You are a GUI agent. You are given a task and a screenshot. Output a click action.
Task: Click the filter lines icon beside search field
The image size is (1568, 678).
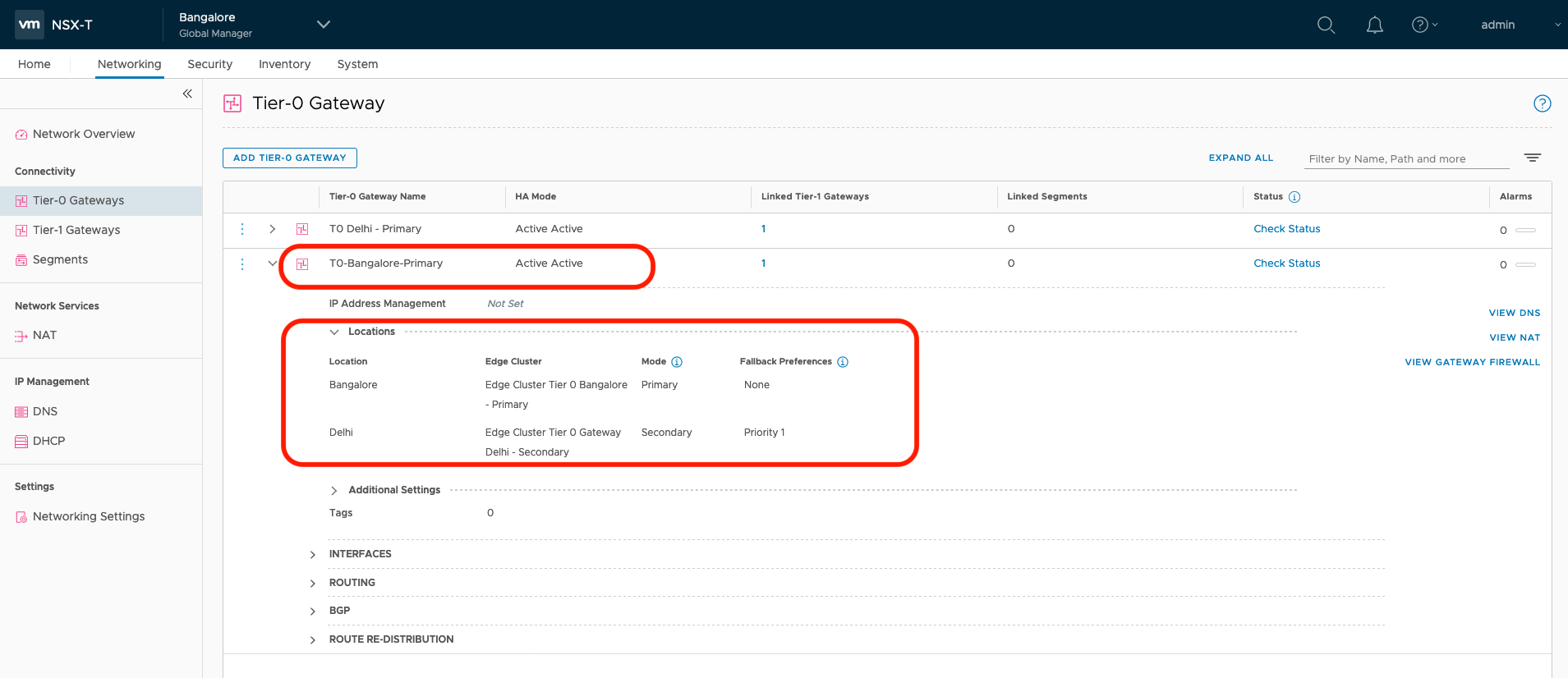point(1532,158)
